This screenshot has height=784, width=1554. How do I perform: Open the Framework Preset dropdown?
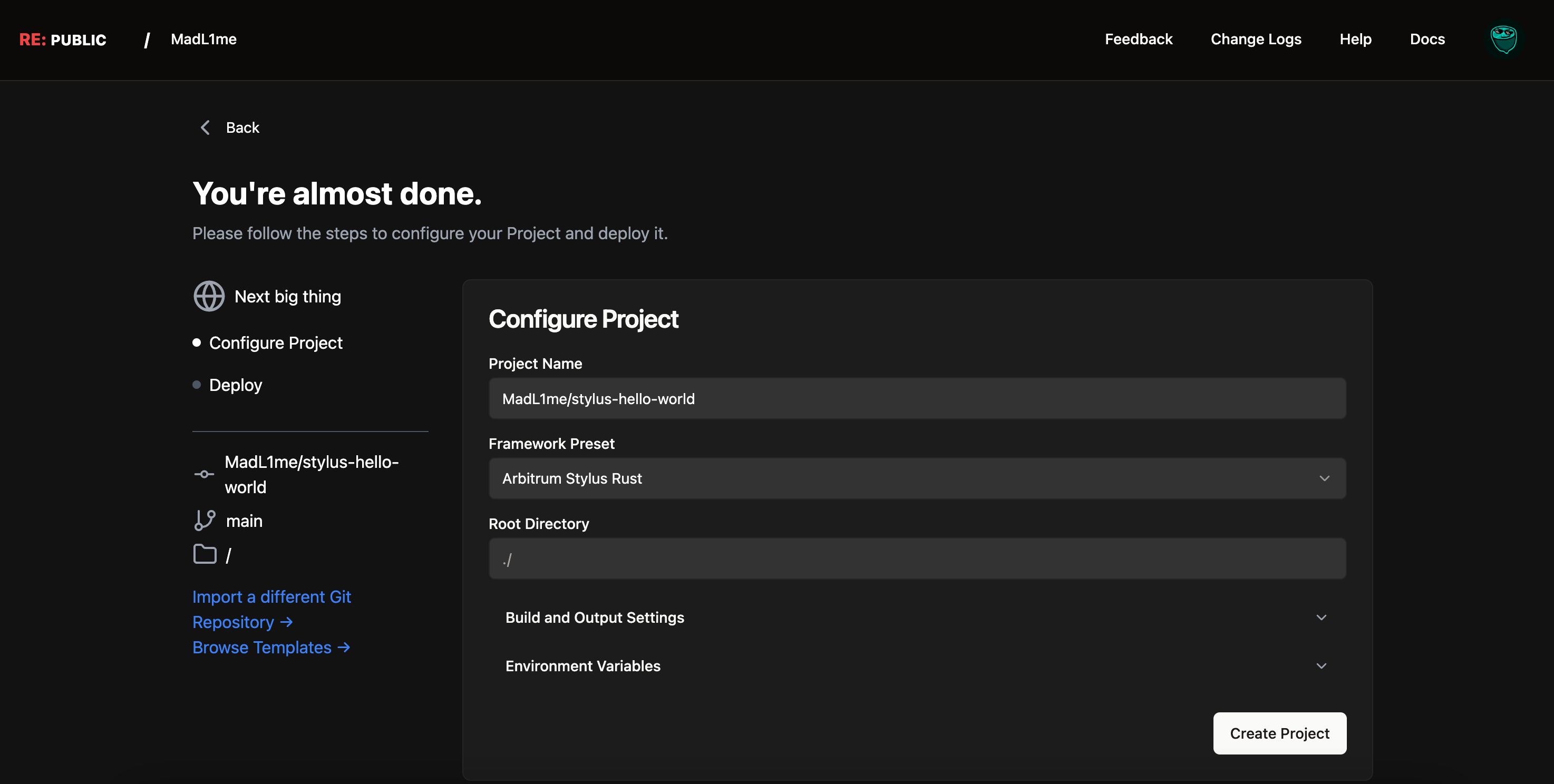point(917,478)
